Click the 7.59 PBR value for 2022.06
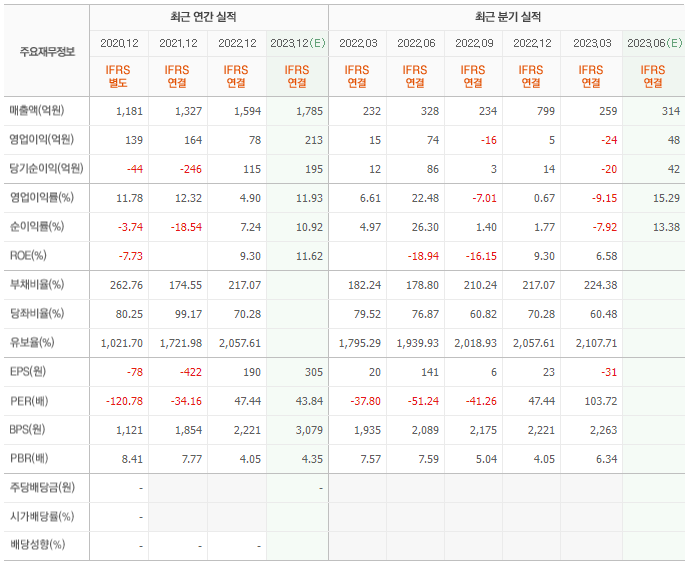 tap(428, 459)
